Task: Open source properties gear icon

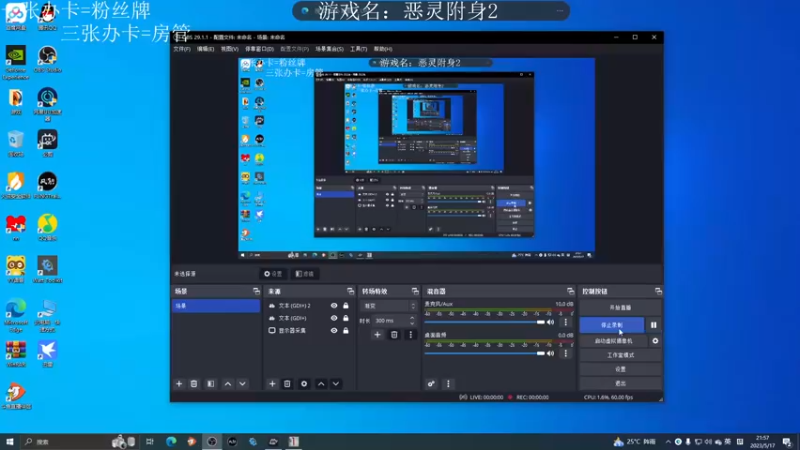Action: tap(304, 384)
